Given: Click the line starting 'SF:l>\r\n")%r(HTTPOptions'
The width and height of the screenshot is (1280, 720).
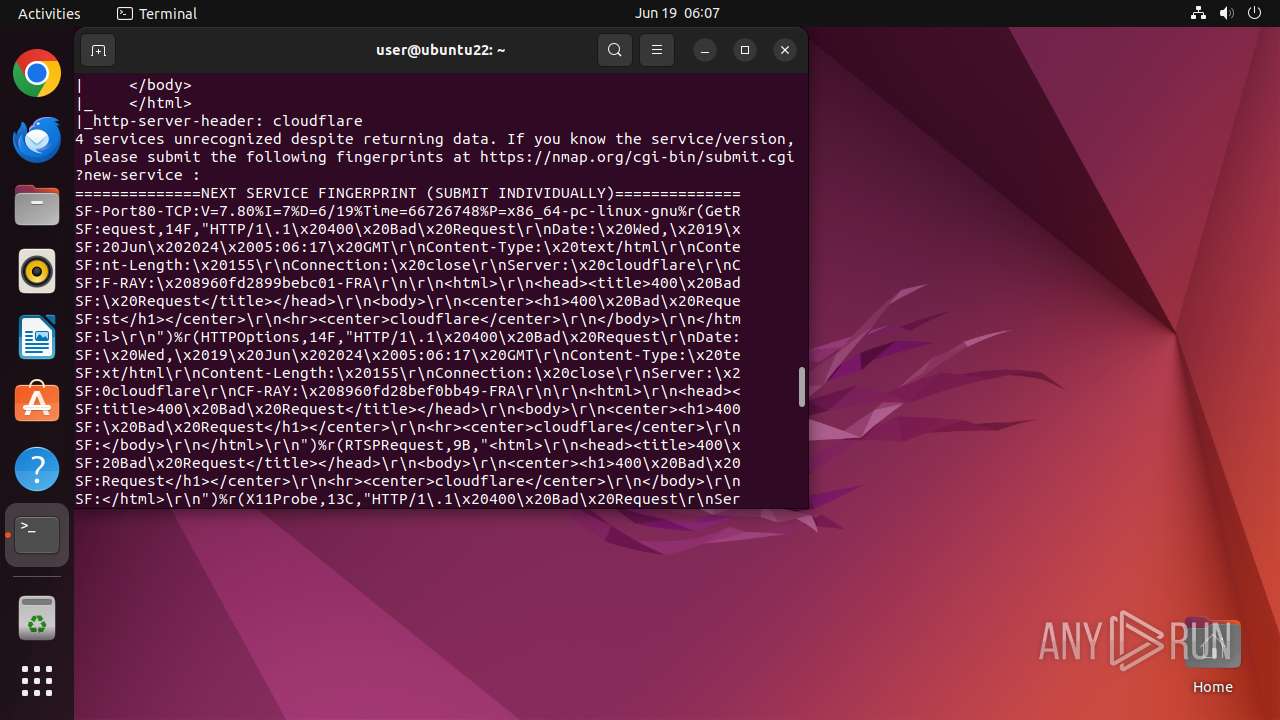Looking at the screenshot, I should pyautogui.click(x=408, y=337).
